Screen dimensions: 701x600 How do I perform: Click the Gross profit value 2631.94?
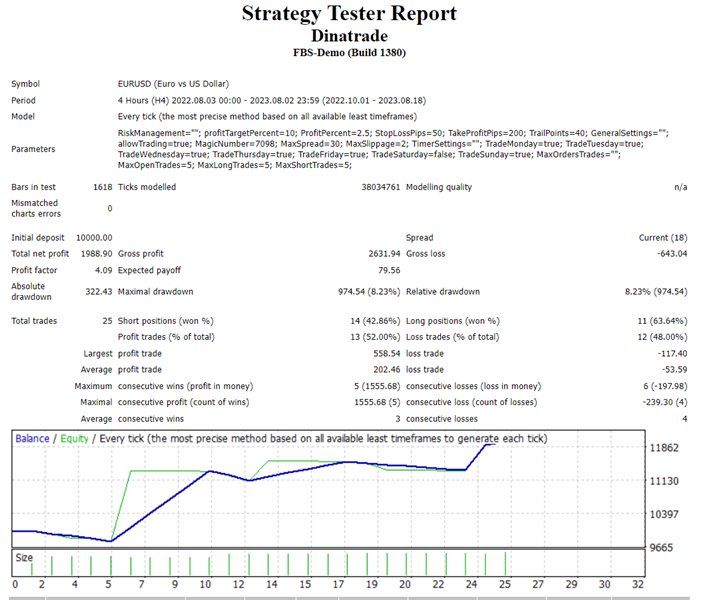(384, 254)
